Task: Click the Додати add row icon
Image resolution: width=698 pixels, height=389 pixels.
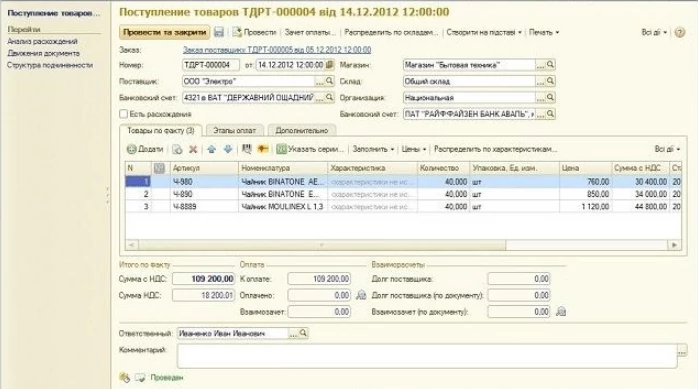Action: pyautogui.click(x=131, y=150)
